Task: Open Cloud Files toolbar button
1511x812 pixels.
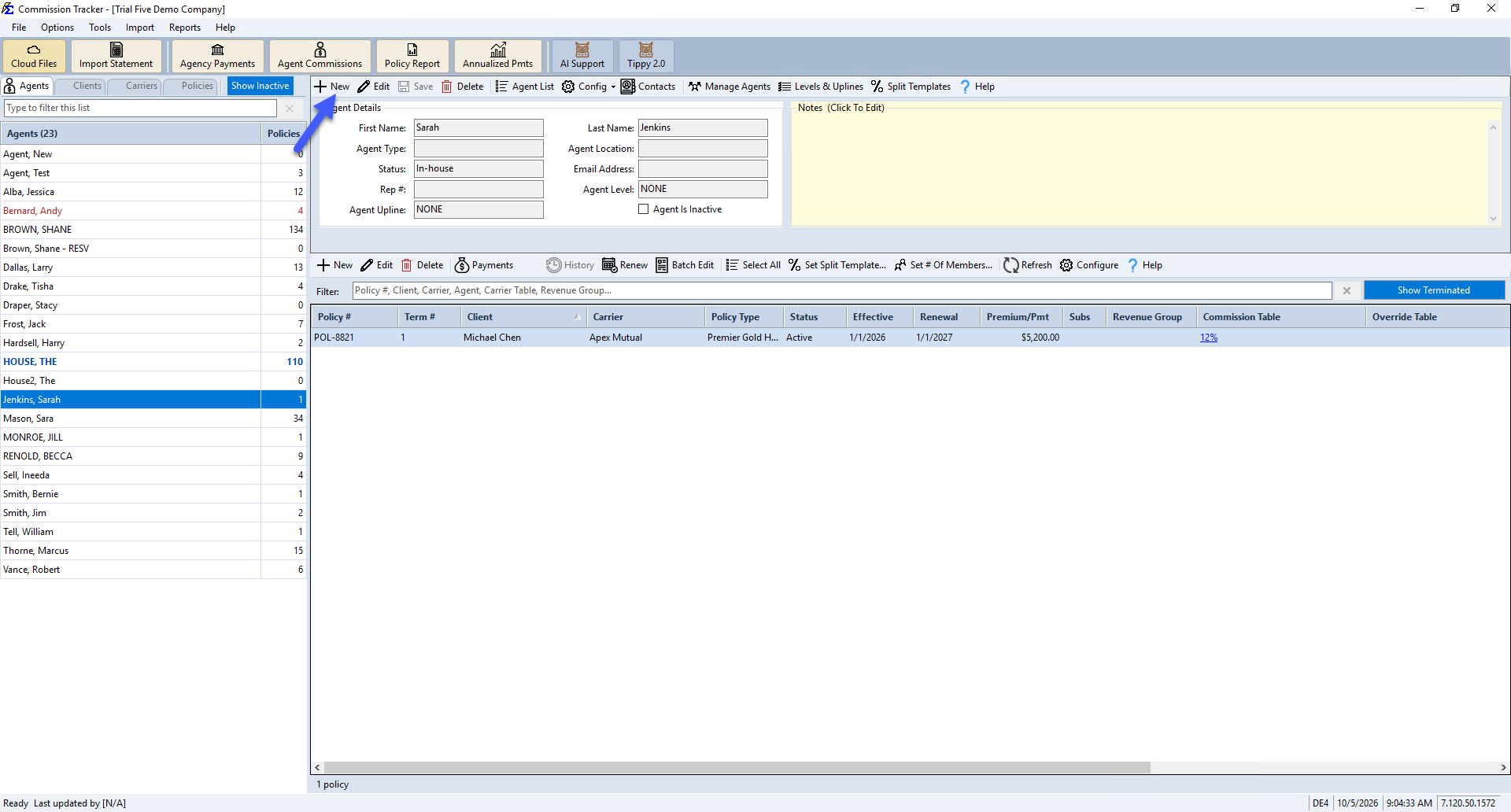Action: pyautogui.click(x=34, y=56)
